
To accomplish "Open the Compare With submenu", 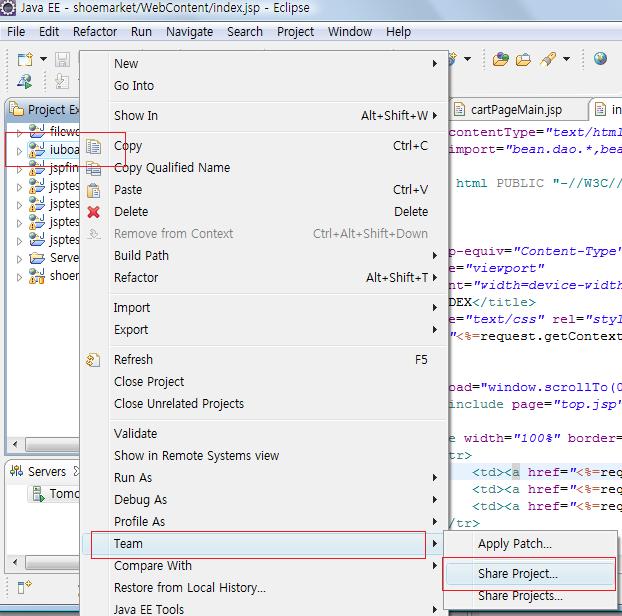I will 264,566.
